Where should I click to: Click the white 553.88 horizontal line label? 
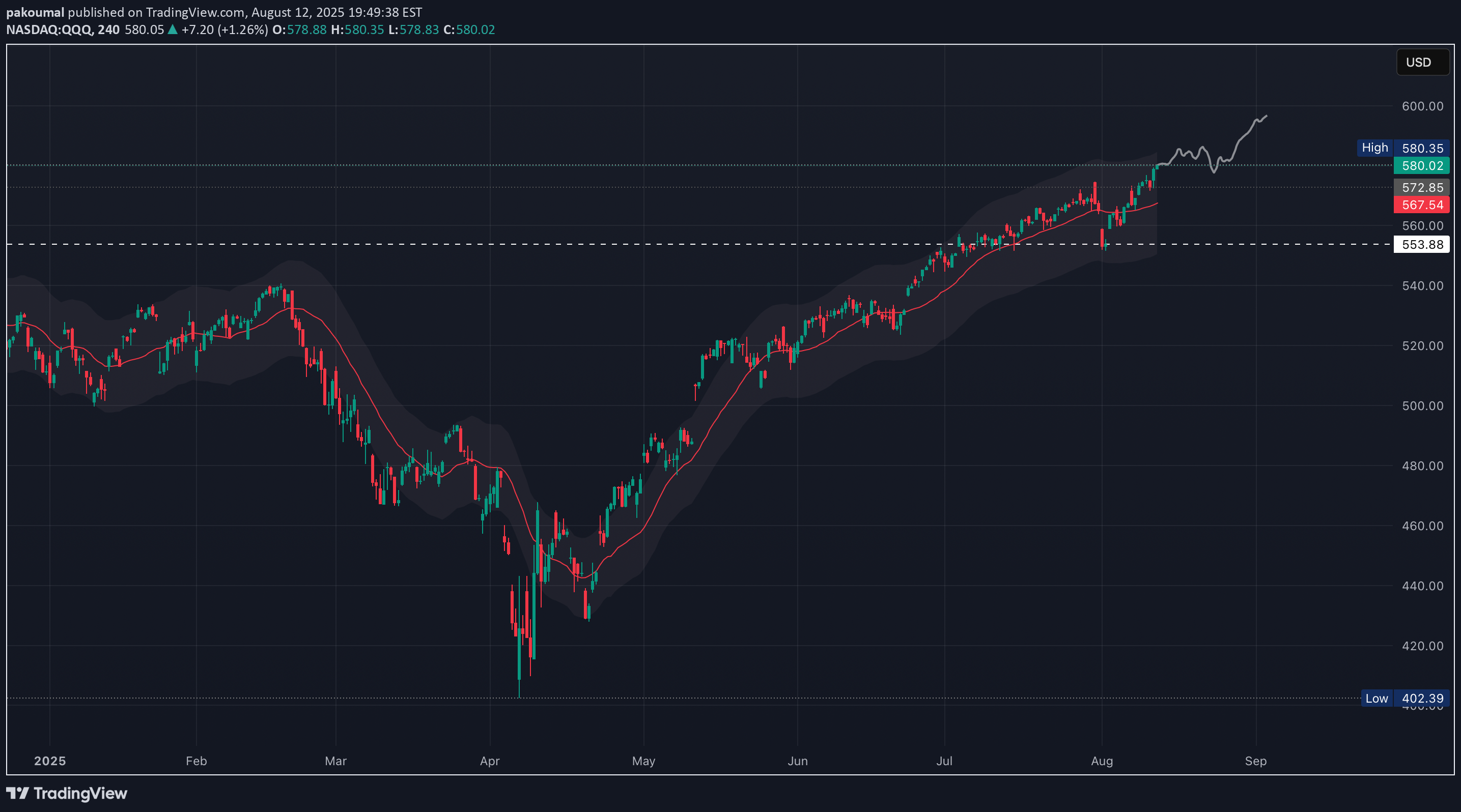click(1422, 244)
